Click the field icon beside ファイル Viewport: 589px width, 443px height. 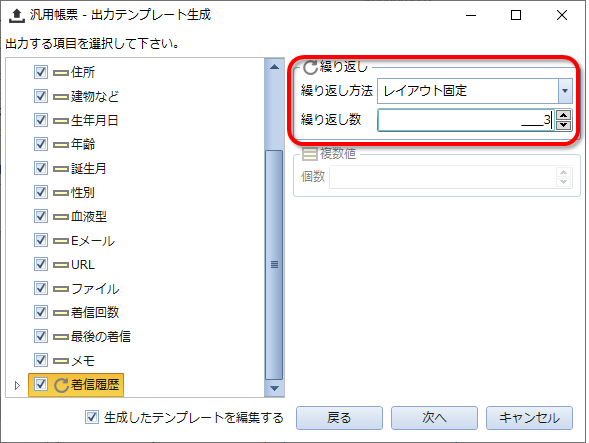tap(61, 289)
